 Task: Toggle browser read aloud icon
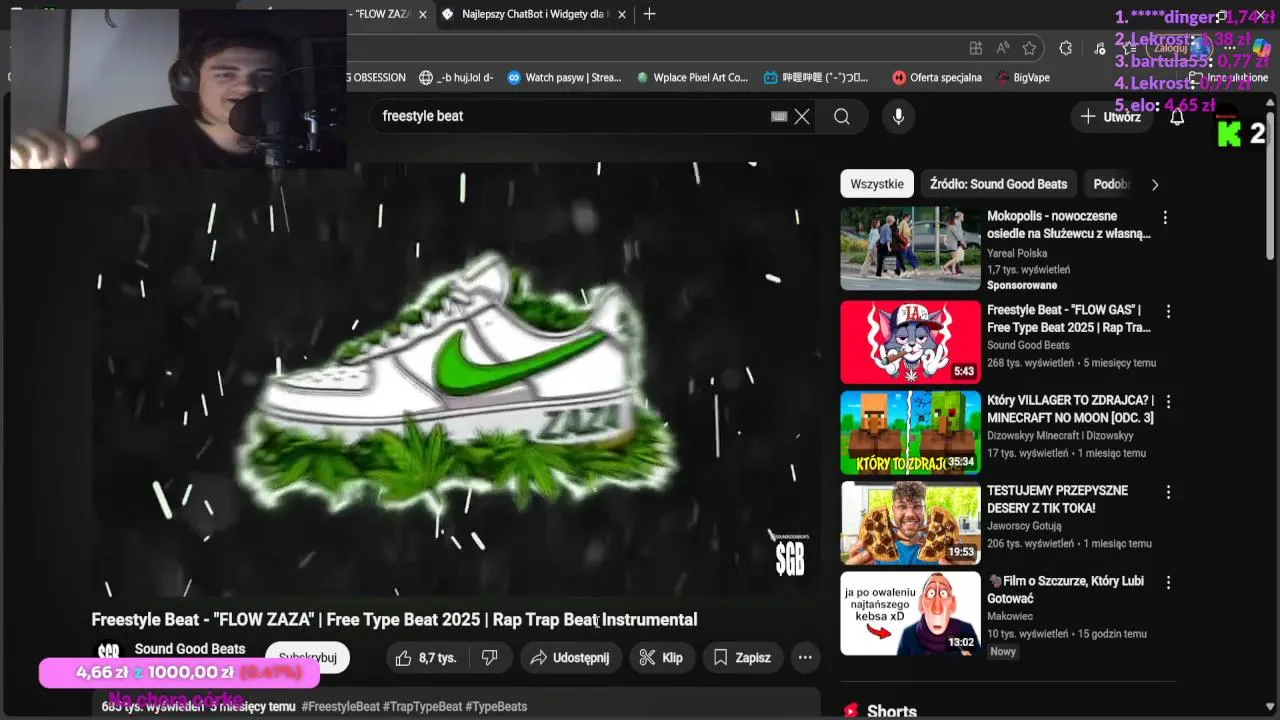pos(1003,48)
